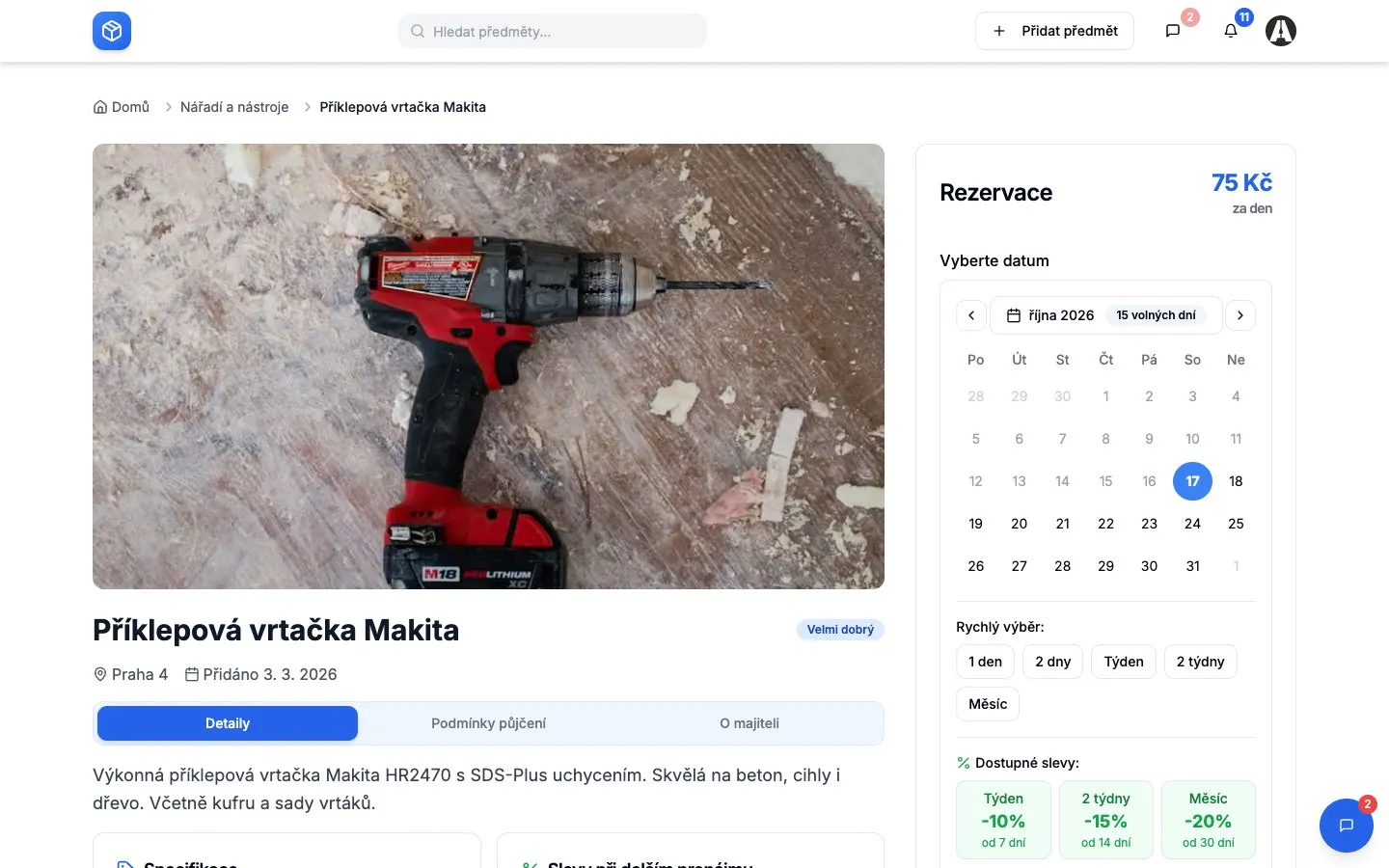The width and height of the screenshot is (1389, 868).
Task: Click the cube logo icon in header
Action: [x=112, y=31]
